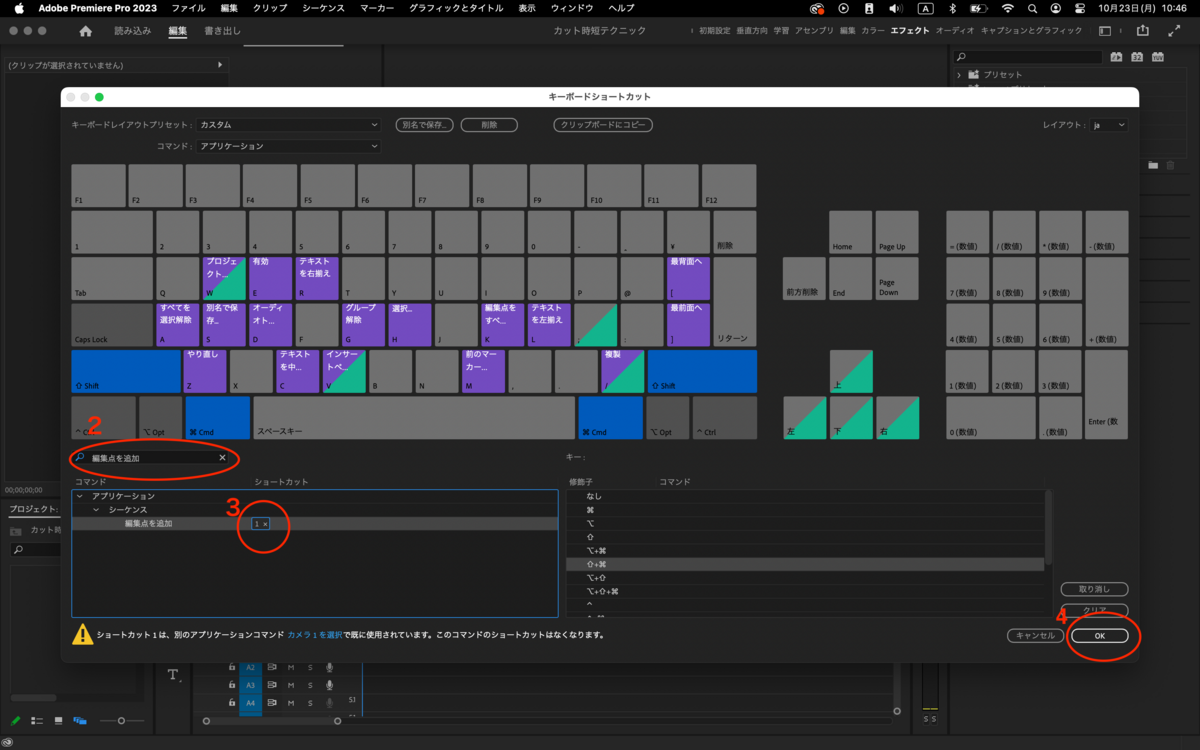Remove the '1' shortcut with its × button
The width and height of the screenshot is (1200, 750).
(265, 524)
